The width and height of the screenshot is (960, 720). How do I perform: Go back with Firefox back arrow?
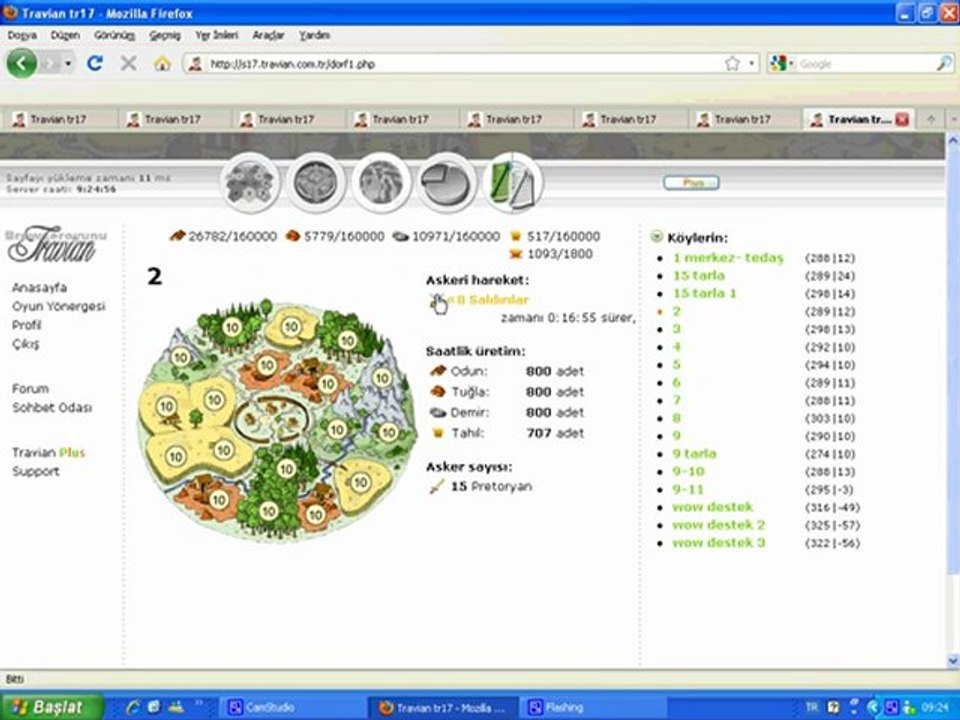point(22,63)
